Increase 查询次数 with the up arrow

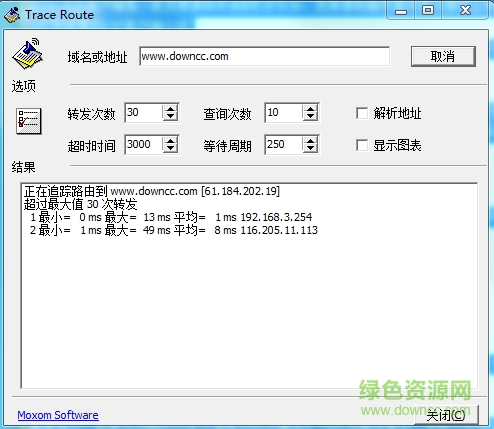tap(310, 109)
